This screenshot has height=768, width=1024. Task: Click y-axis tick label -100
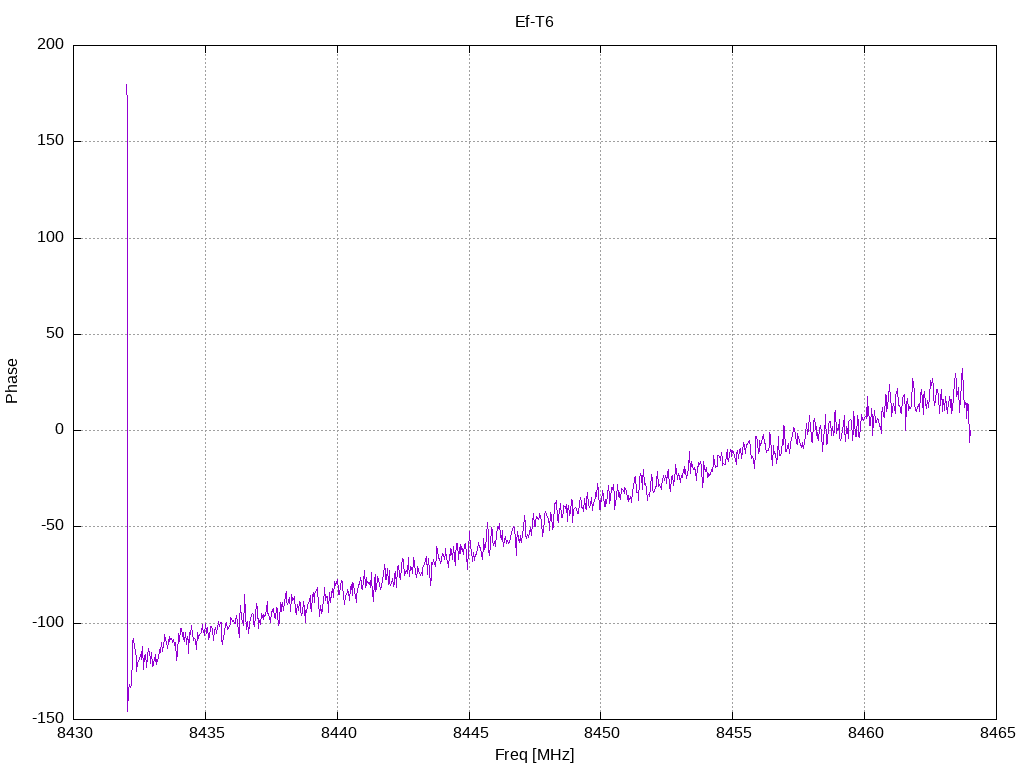point(48,623)
